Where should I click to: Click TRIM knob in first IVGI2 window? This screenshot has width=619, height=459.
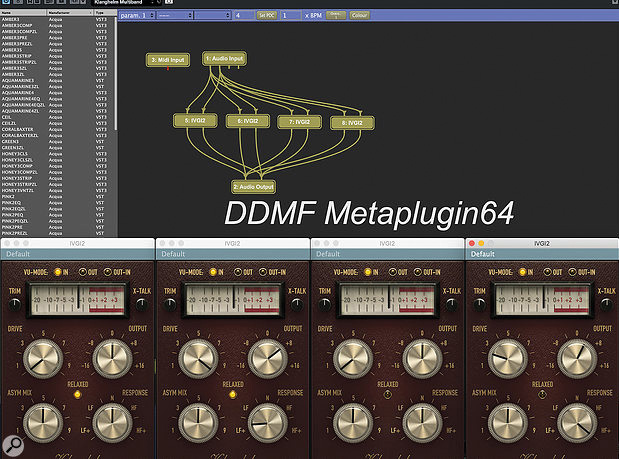(15, 304)
